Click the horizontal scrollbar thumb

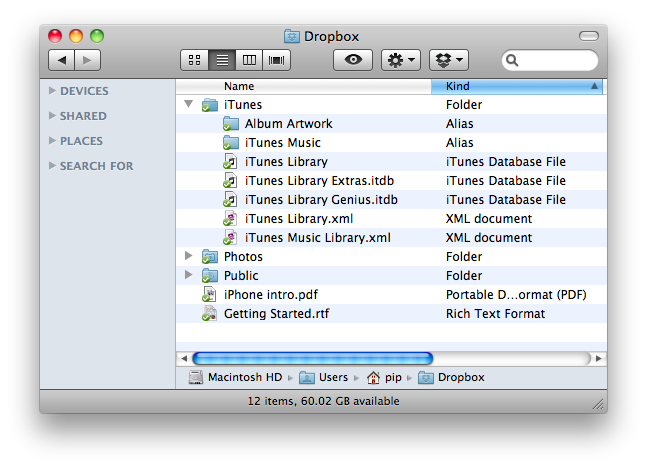click(313, 358)
